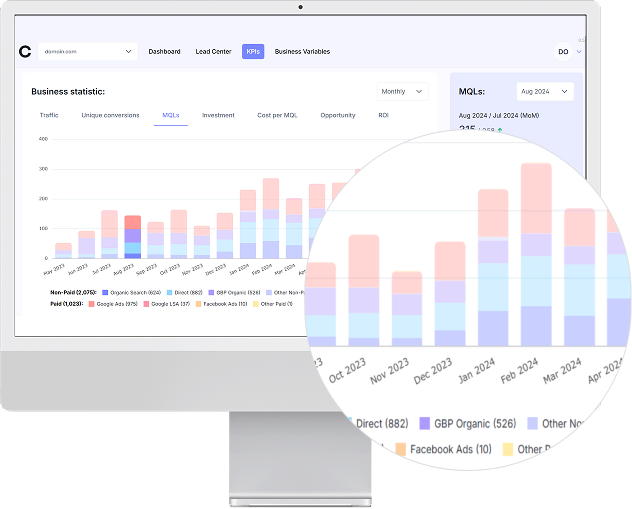Viewport: 632px width, 509px height.
Task: Click the highlighted Aug 2023 bar
Action: click(x=132, y=237)
